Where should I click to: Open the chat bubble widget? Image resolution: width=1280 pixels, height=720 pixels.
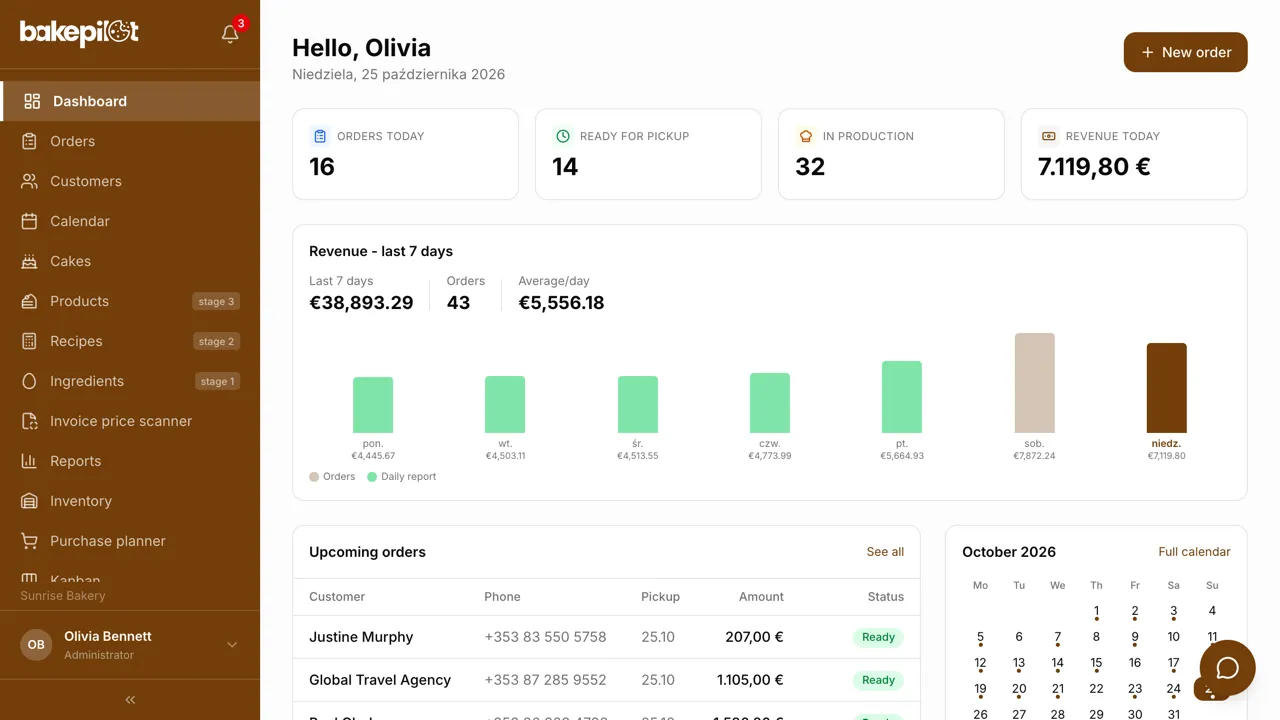tap(1227, 668)
